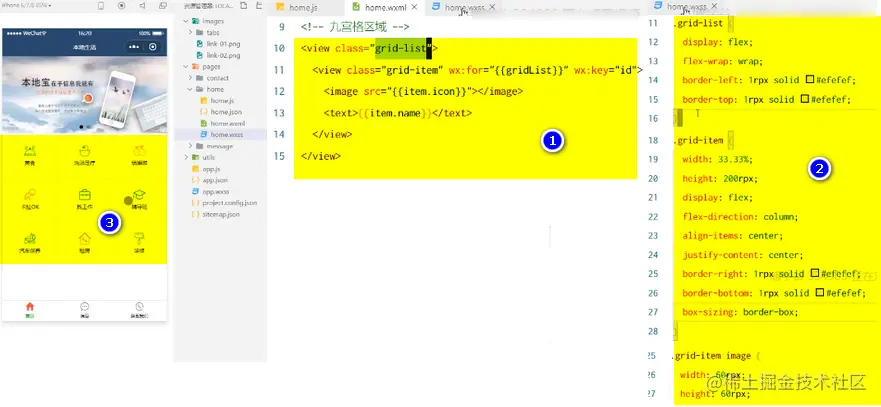The height and width of the screenshot is (407, 881).
Task: Toggle the speaker mute icon in simulator toolbar
Action: coord(142,6)
